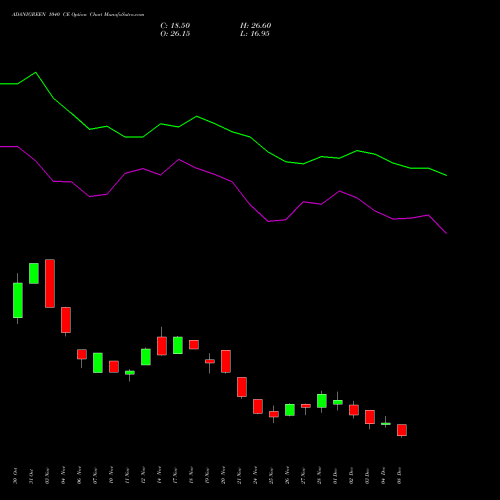Click the 01 Dec date label
The width and height of the screenshot is (500, 500).
pyautogui.click(x=335, y=476)
